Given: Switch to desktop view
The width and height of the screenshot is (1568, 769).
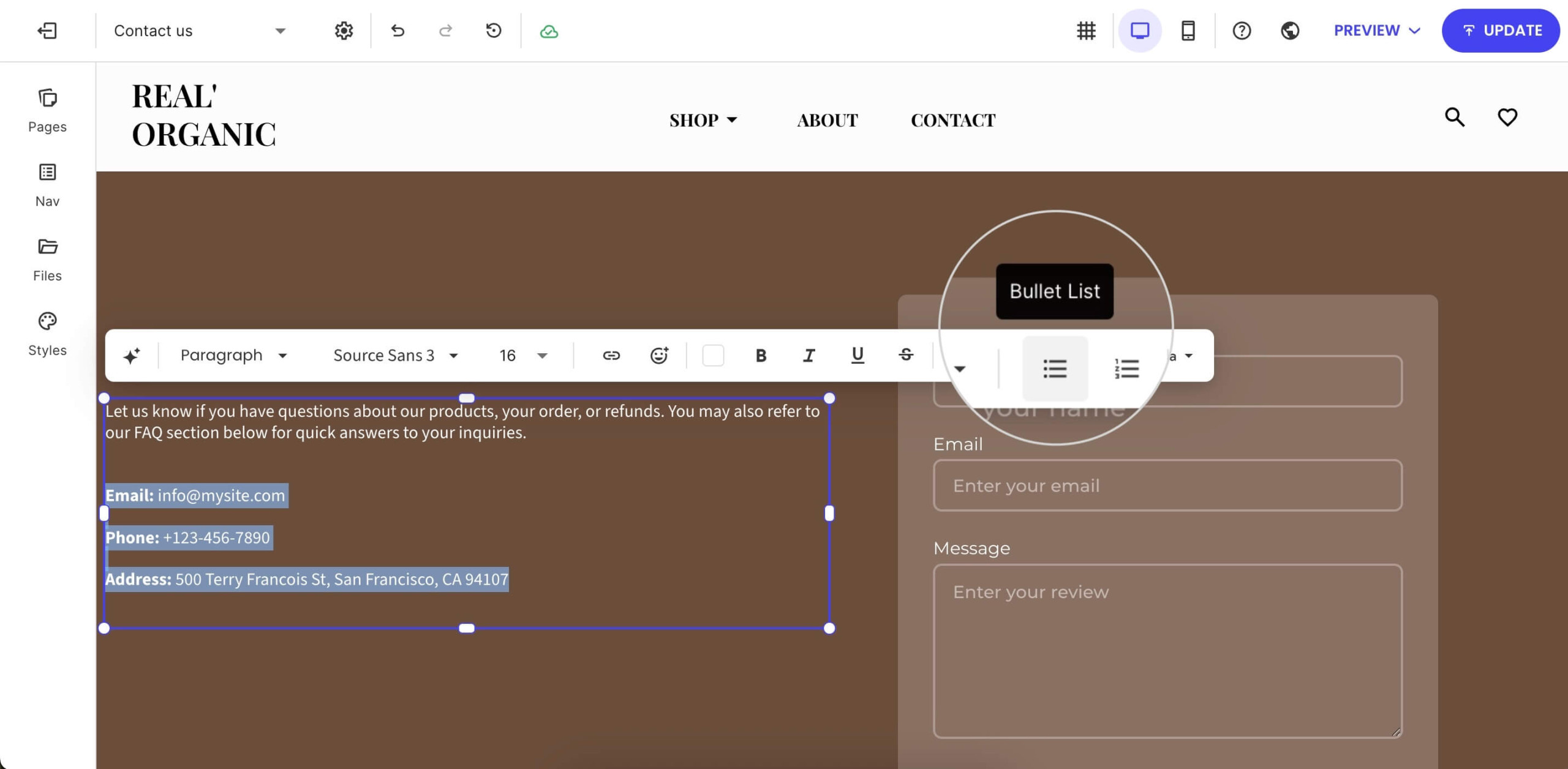Looking at the screenshot, I should (x=1140, y=31).
